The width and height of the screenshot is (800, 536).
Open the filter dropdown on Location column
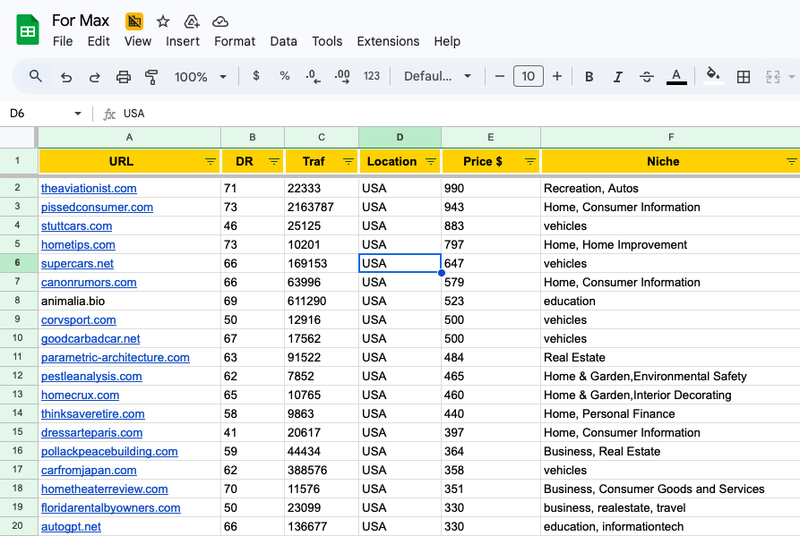(431, 161)
